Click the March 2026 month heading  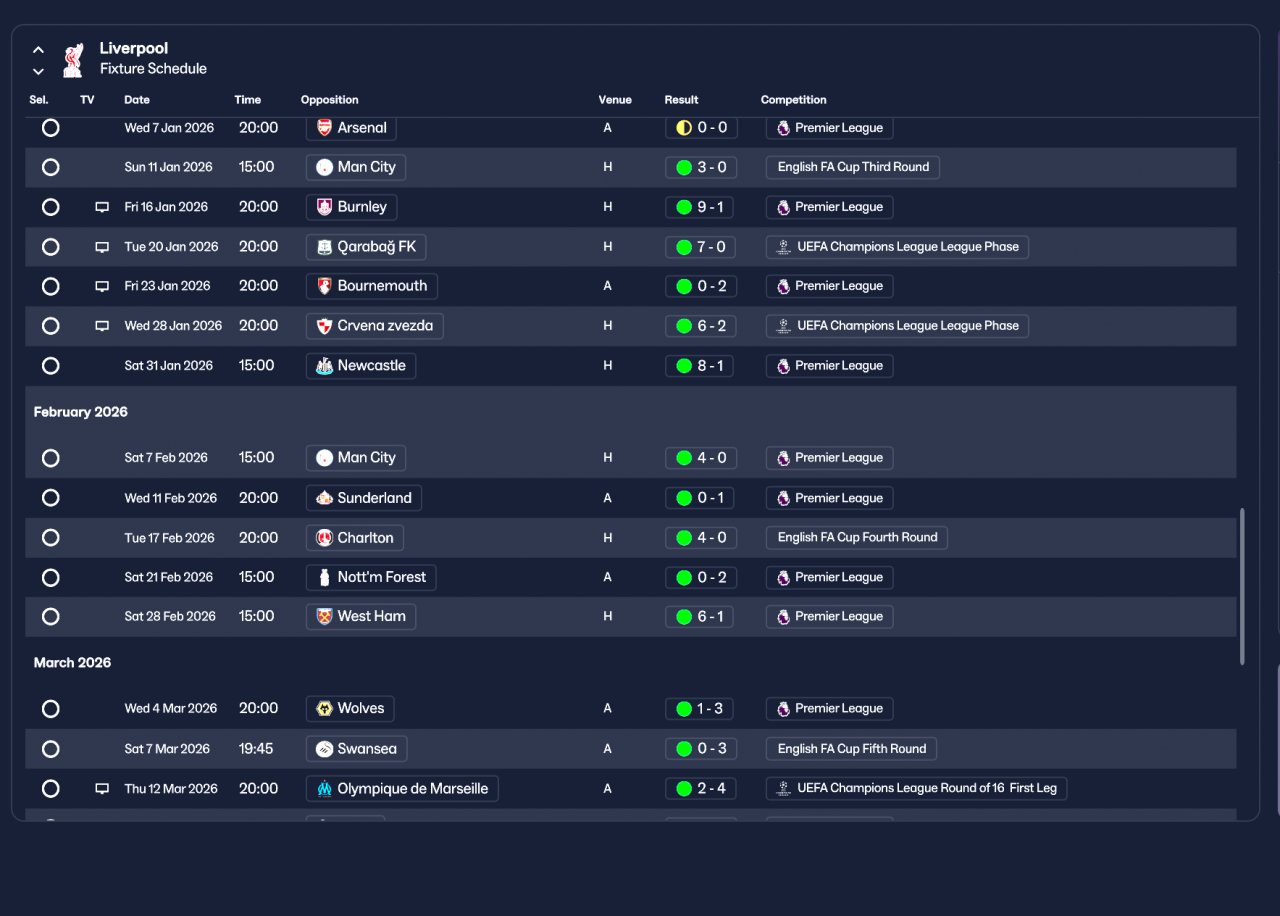(73, 663)
